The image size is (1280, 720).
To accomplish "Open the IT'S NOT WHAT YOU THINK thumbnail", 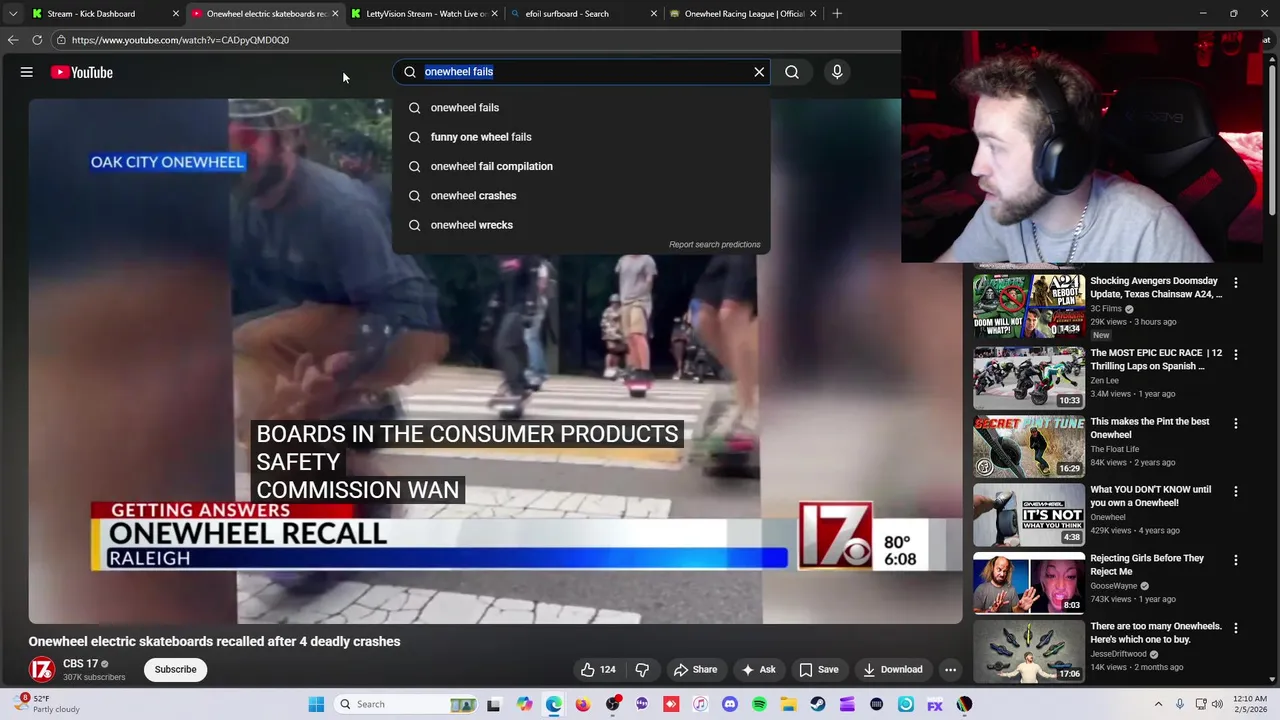I will coord(1029,514).
